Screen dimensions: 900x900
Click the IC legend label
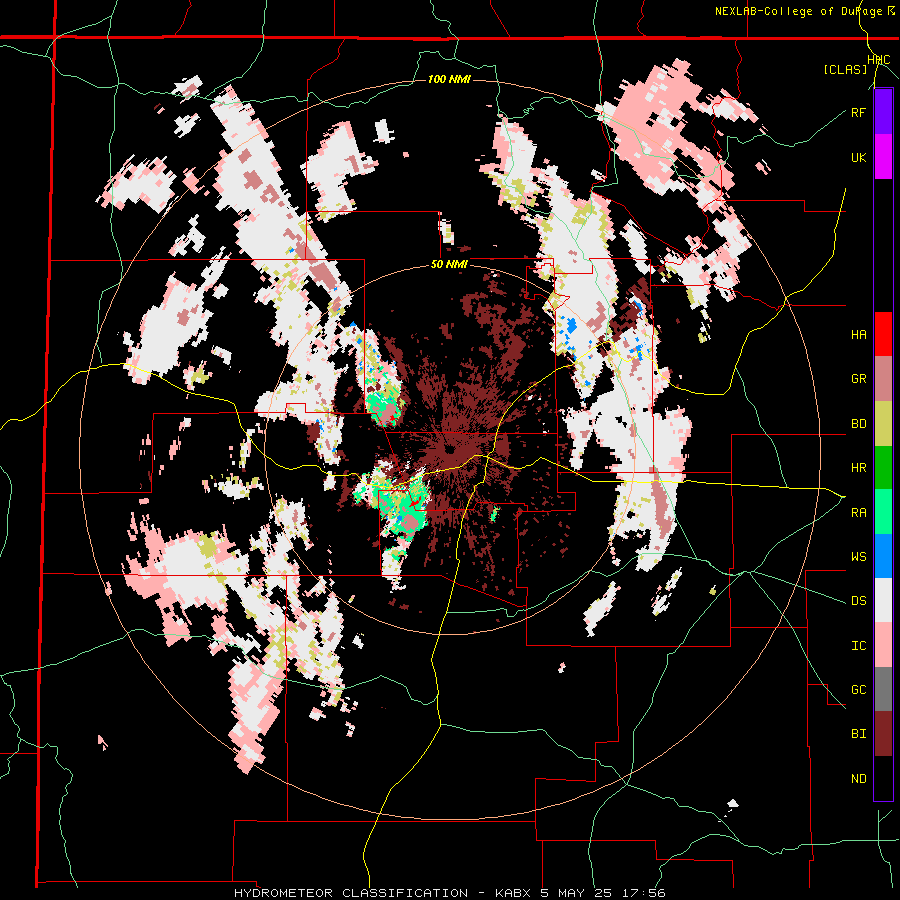tap(858, 646)
